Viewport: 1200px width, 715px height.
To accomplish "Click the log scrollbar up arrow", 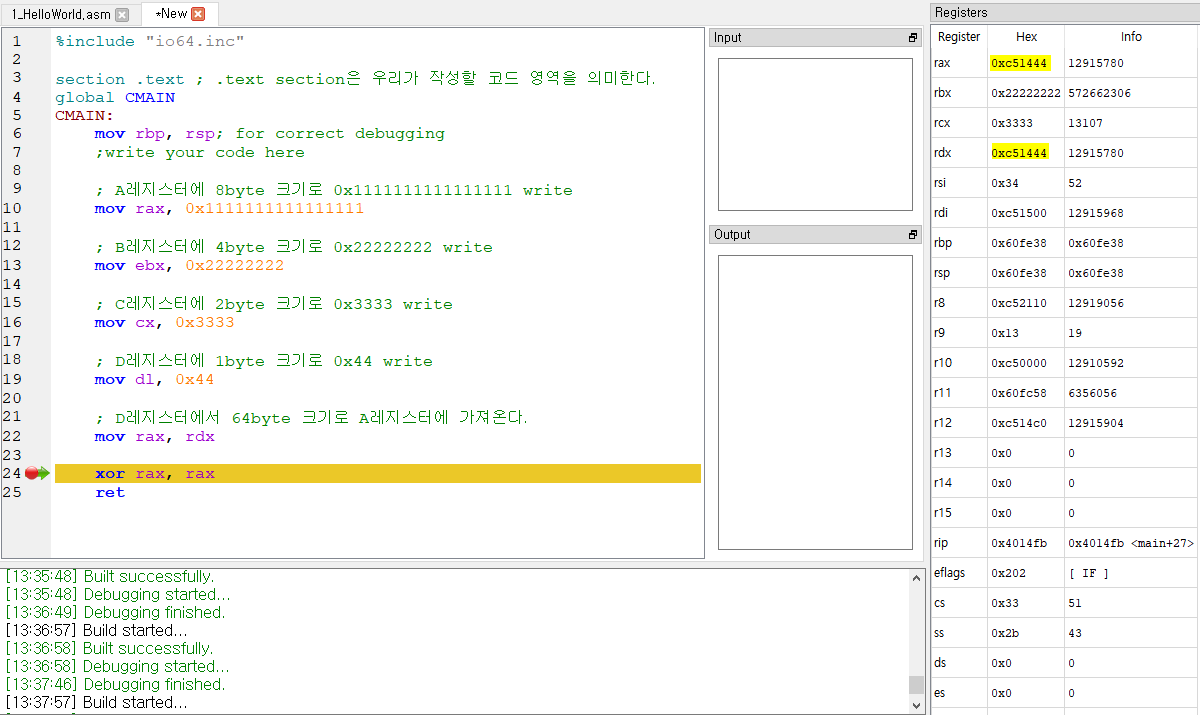I will pos(916,576).
